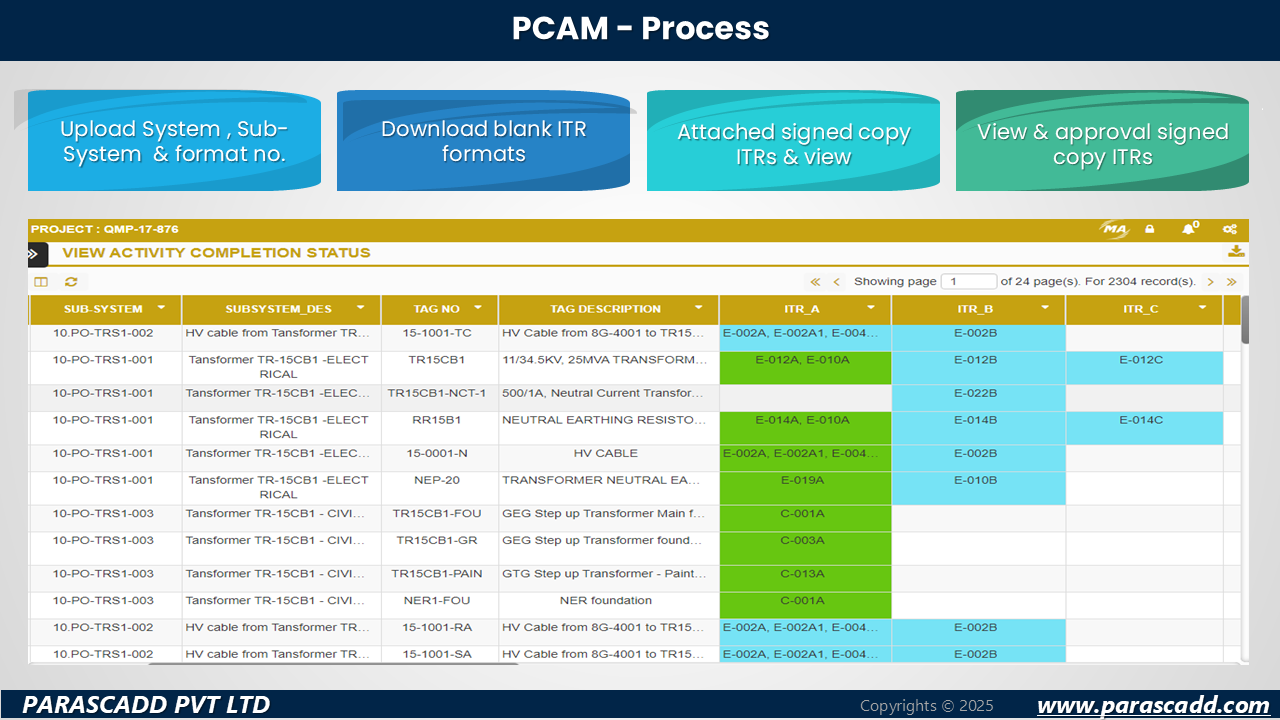The height and width of the screenshot is (720, 1280).
Task: Select 'Download blank ITR formats' step
Action: pyautogui.click(x=483, y=141)
